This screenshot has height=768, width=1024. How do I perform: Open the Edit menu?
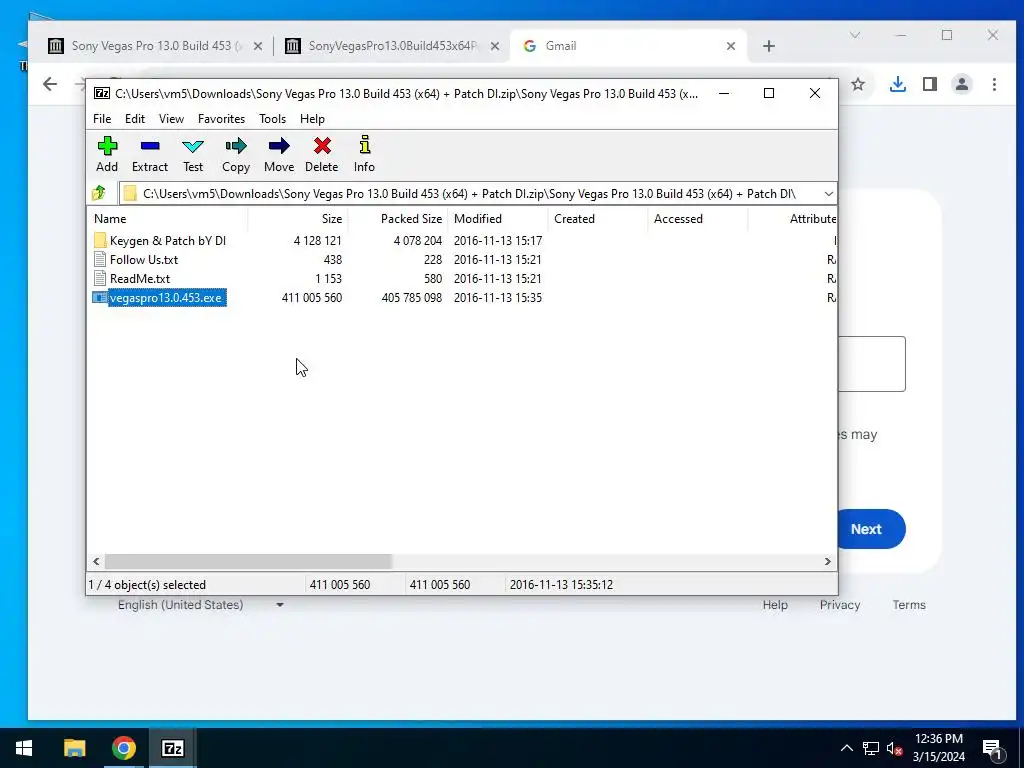135,119
